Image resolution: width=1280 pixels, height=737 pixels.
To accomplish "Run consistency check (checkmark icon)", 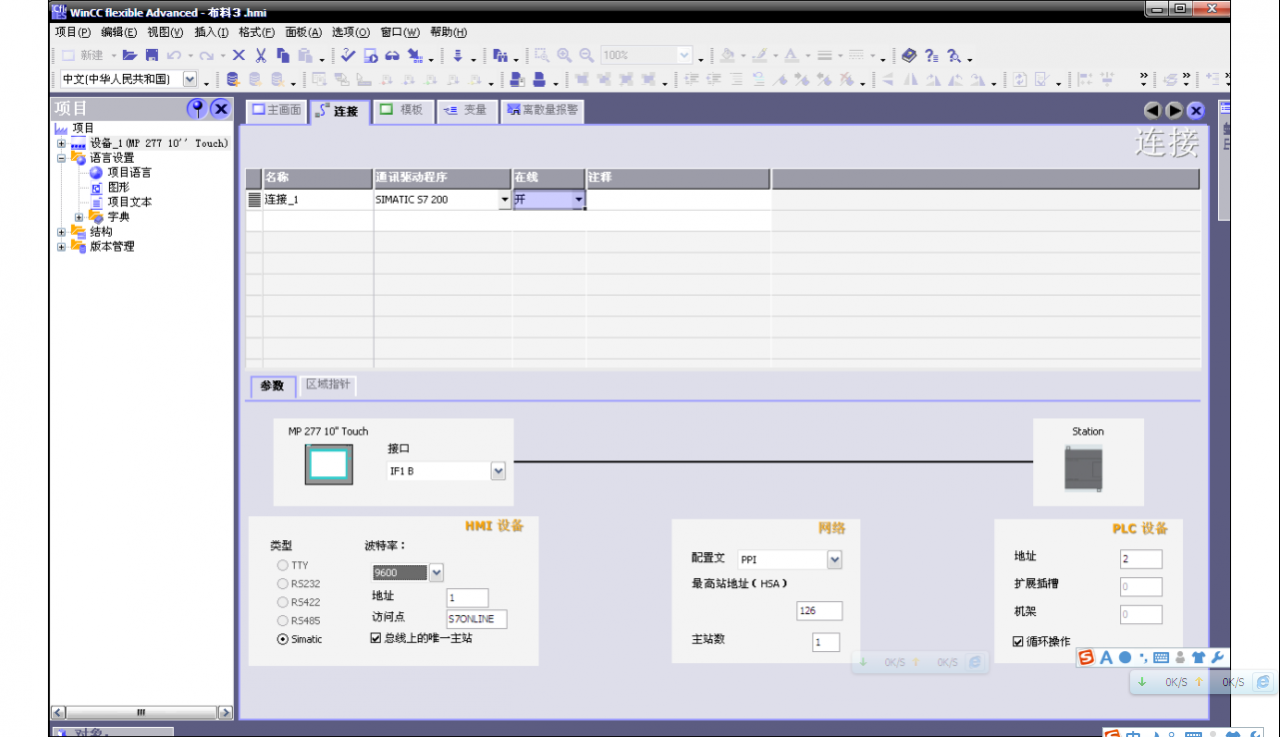I will (347, 55).
